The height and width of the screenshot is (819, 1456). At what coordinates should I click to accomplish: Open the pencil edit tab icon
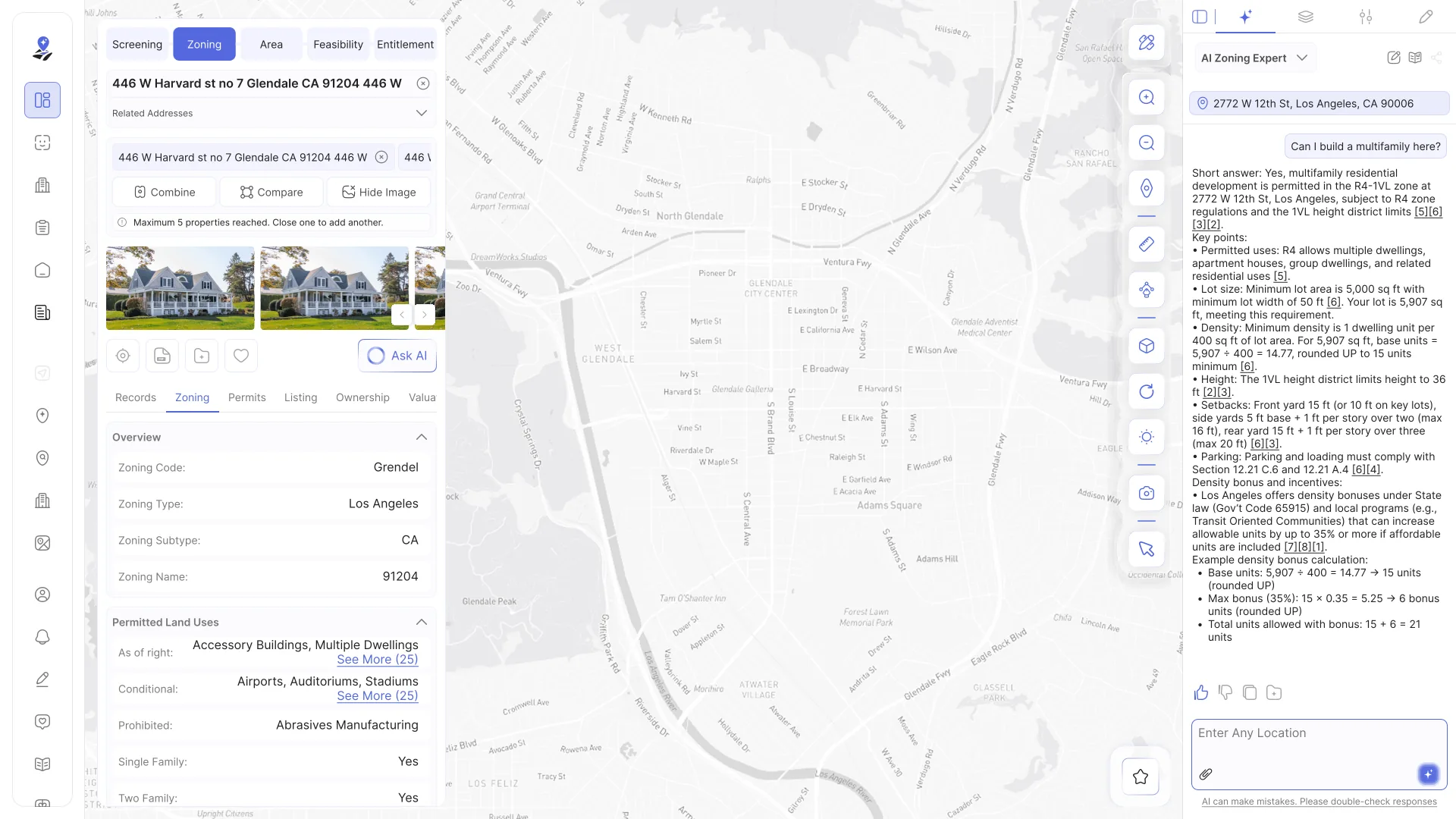[x=1426, y=17]
